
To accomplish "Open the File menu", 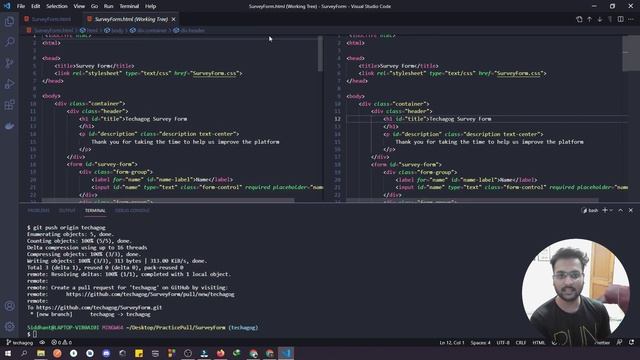I will (x=21, y=6).
